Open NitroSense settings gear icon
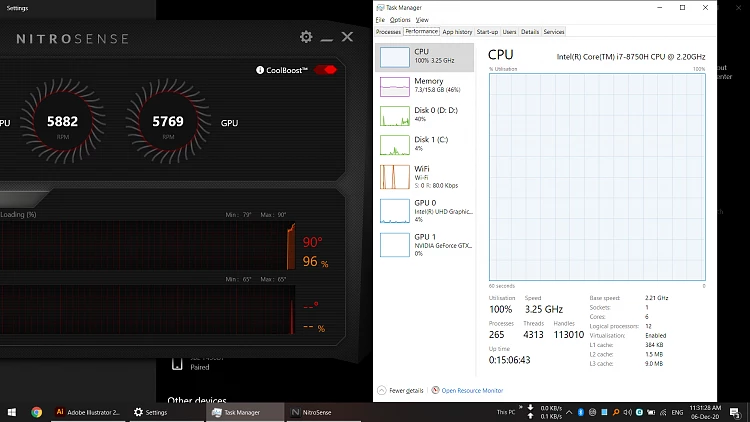 point(306,37)
